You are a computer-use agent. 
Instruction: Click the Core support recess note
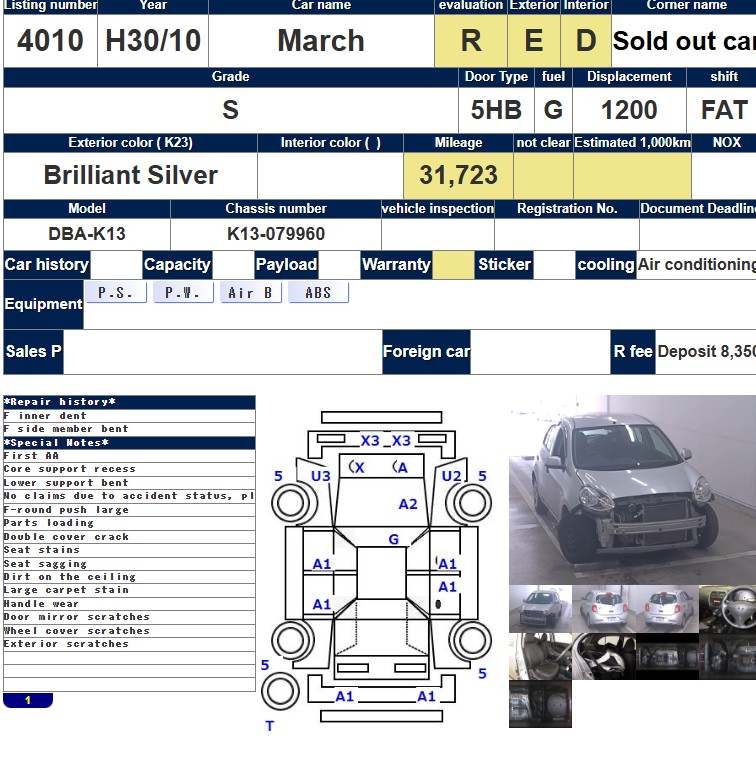tap(129, 469)
